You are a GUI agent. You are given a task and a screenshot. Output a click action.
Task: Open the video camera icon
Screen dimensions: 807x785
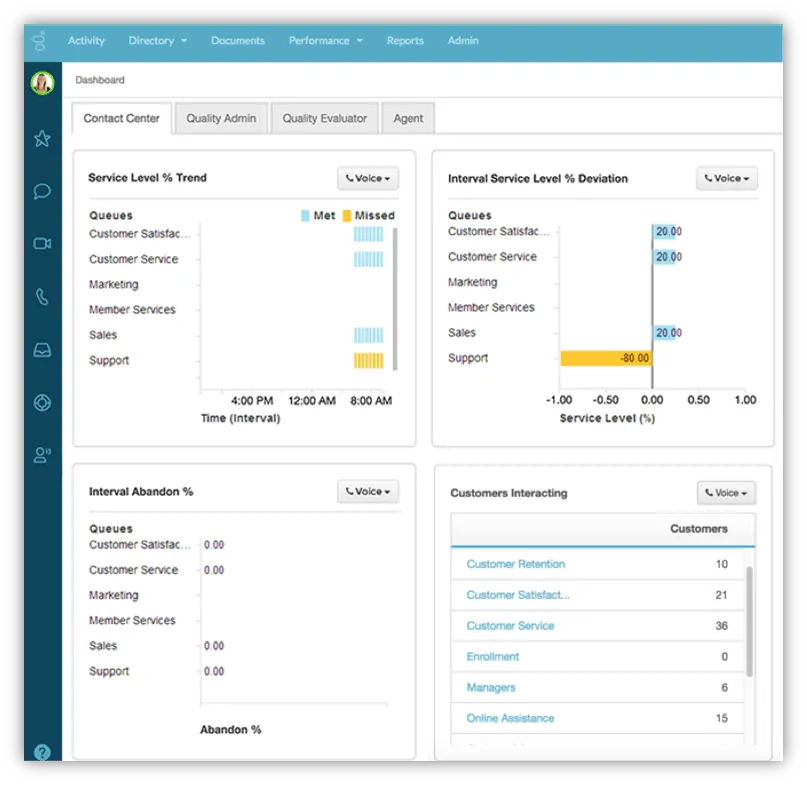pyautogui.click(x=42, y=243)
